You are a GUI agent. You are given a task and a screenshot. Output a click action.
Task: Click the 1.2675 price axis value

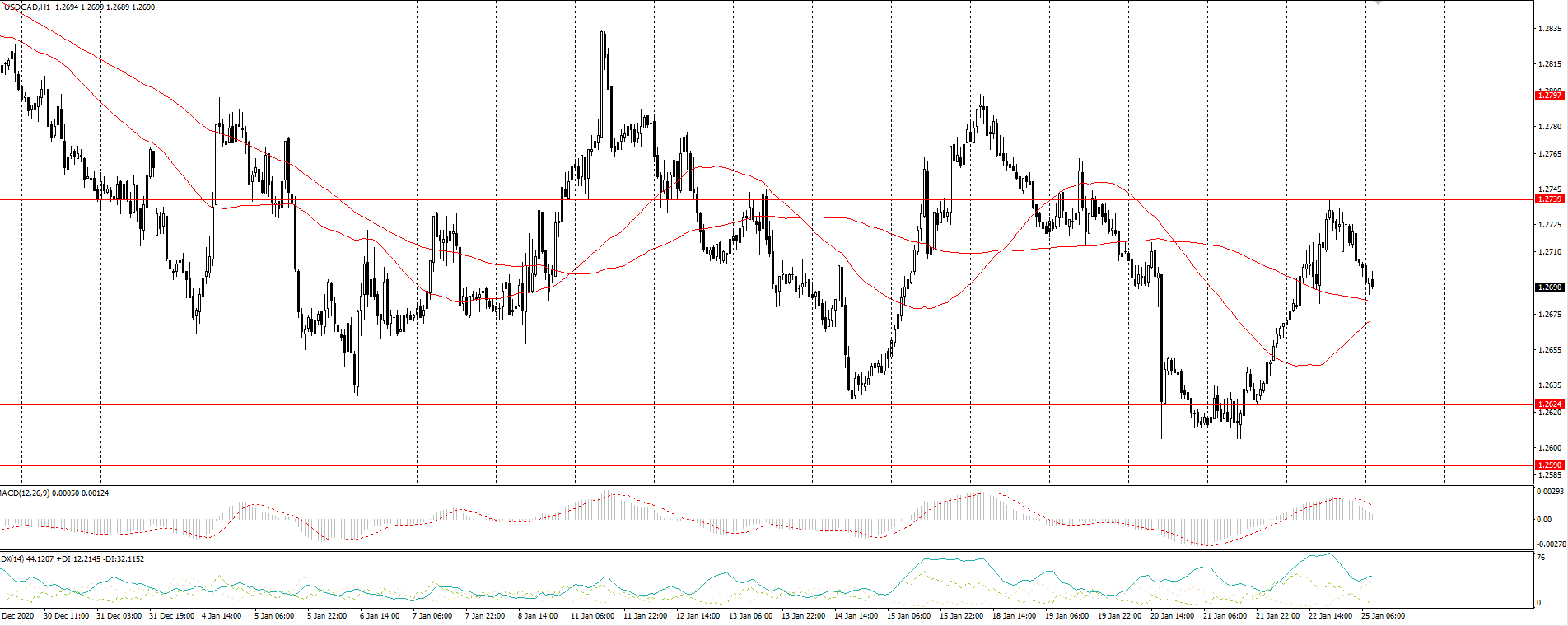1550,315
